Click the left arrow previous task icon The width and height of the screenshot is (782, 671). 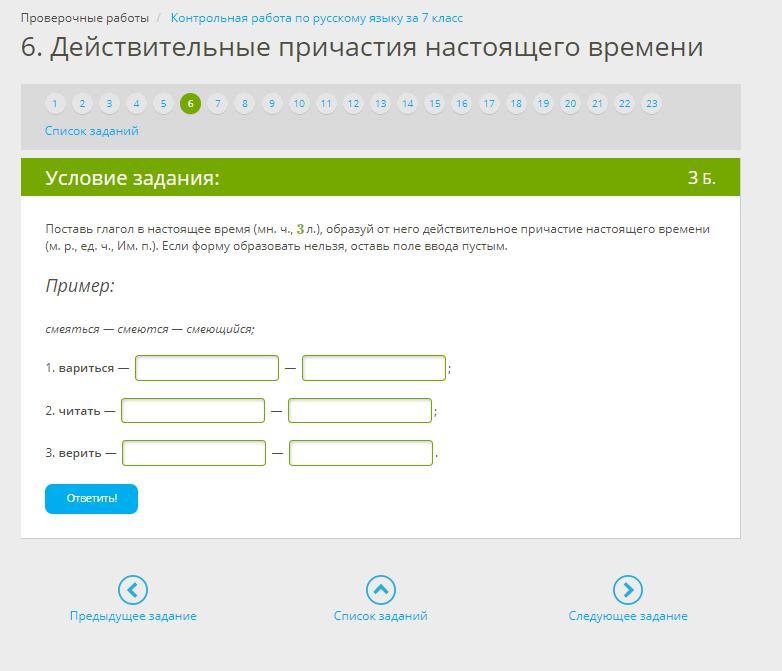133,590
